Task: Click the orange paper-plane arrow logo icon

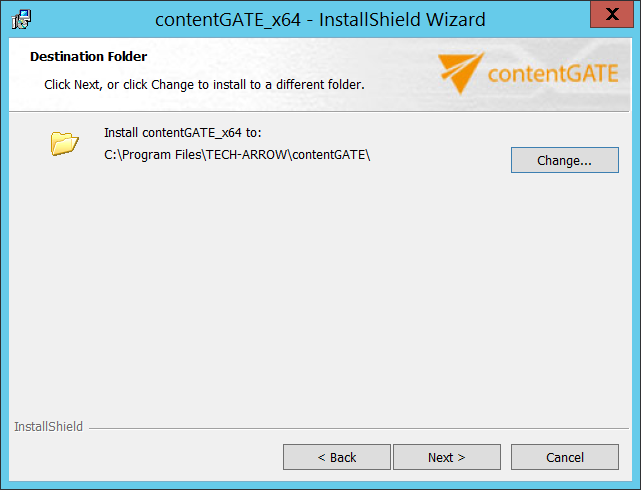Action: pos(460,73)
